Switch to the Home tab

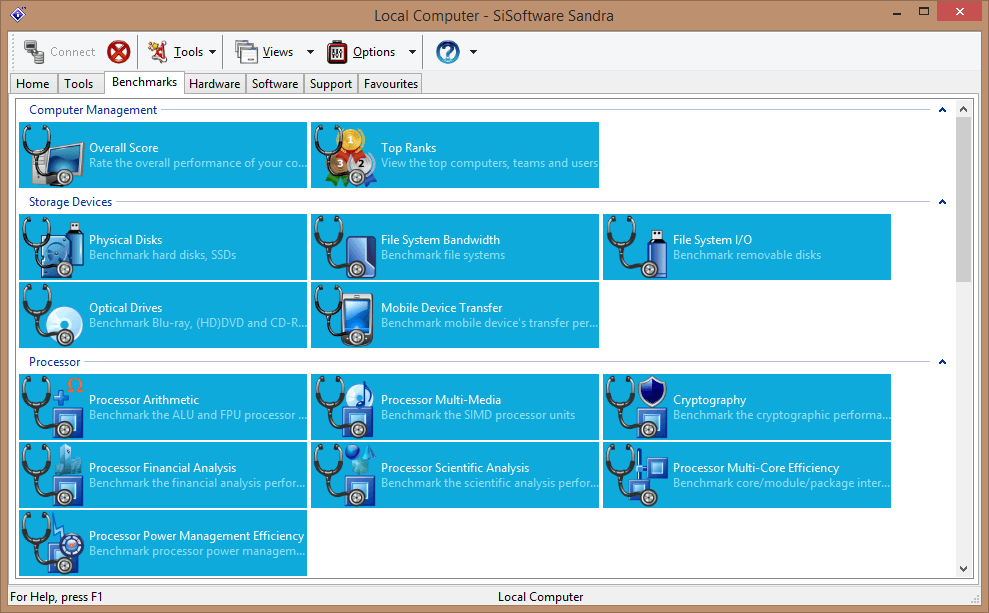click(x=33, y=84)
